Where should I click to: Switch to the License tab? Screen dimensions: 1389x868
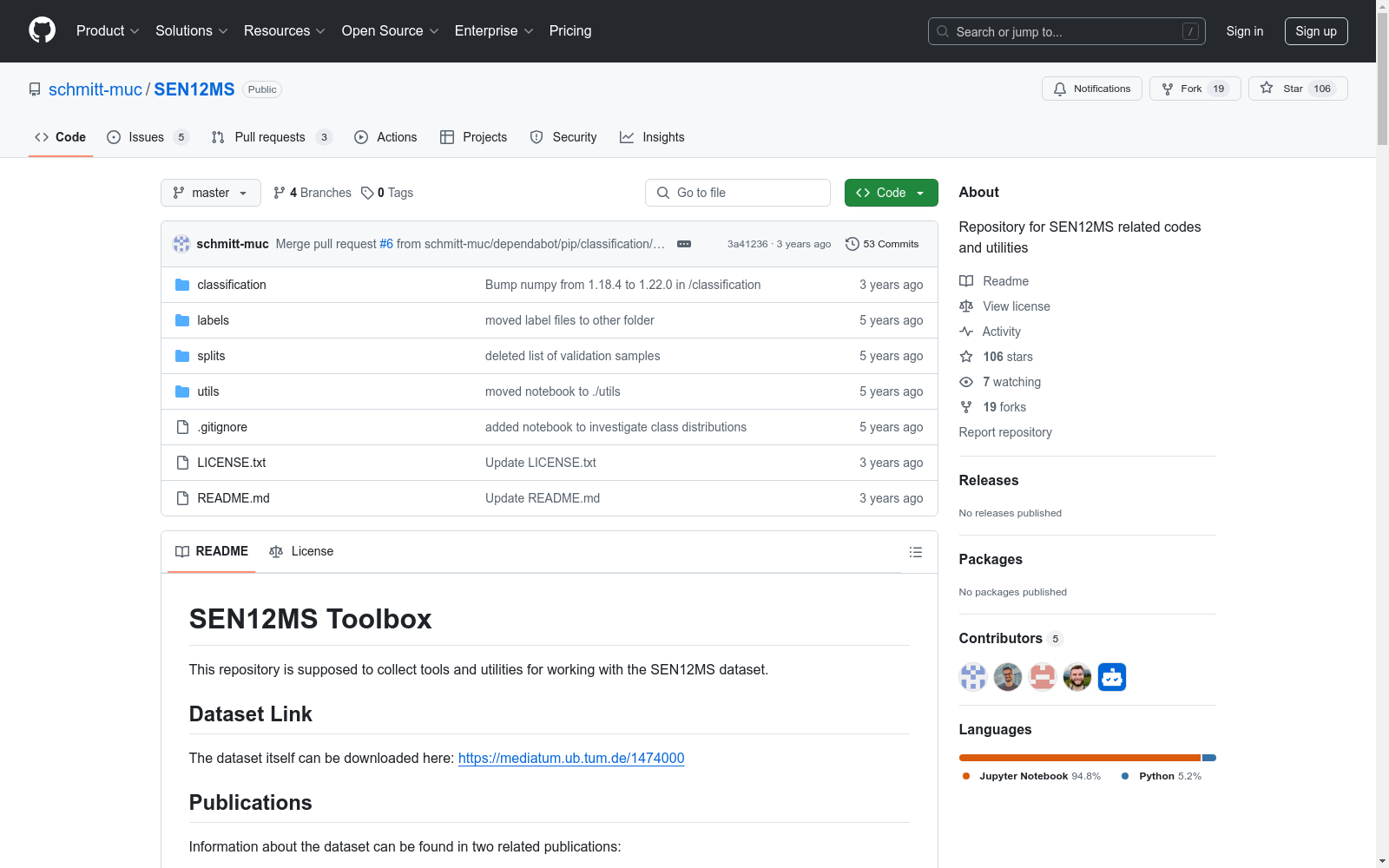pyautogui.click(x=301, y=552)
